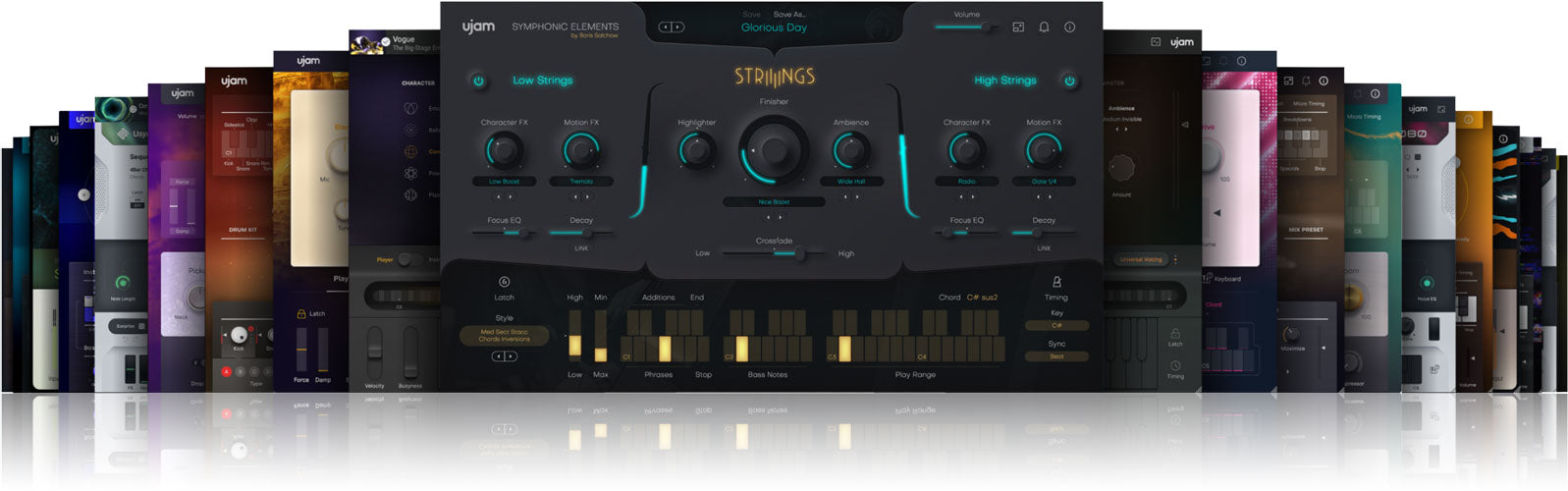Click High Strings Character FX knob
The image size is (1568, 491).
966,151
